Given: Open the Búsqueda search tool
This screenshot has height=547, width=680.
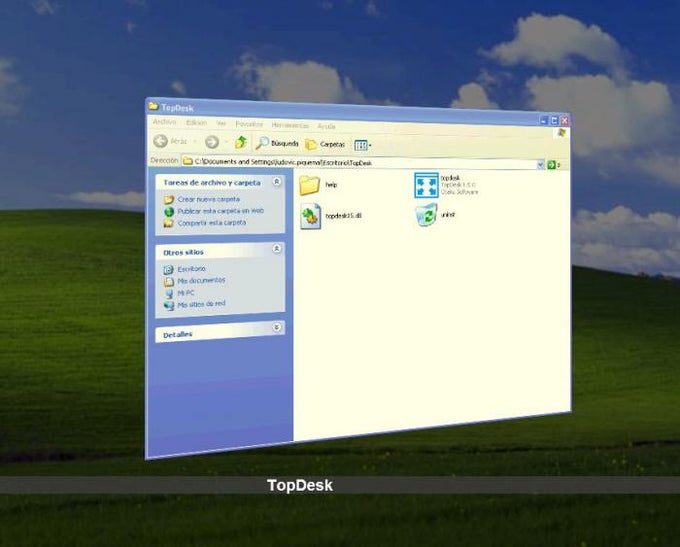Looking at the screenshot, I should coord(277,143).
